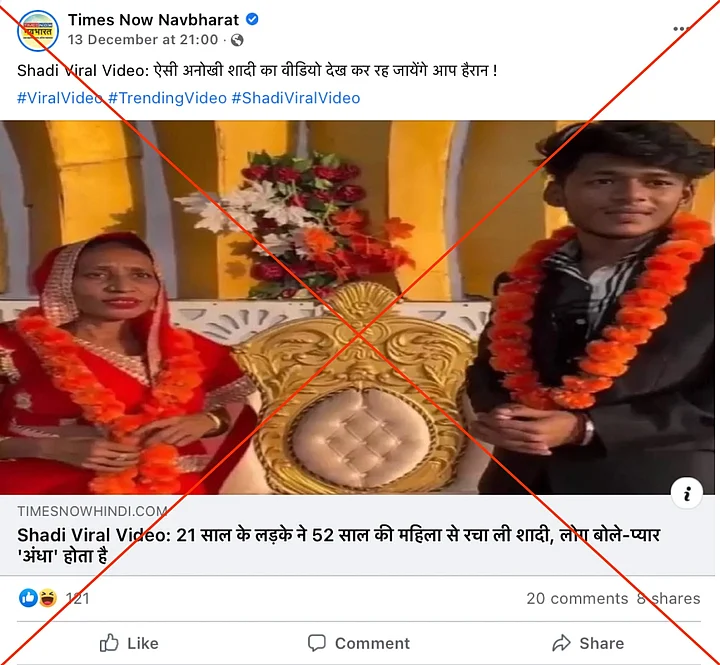Open the Times Now Navbharat page name
720x665 pixels.
pyautogui.click(x=153, y=20)
